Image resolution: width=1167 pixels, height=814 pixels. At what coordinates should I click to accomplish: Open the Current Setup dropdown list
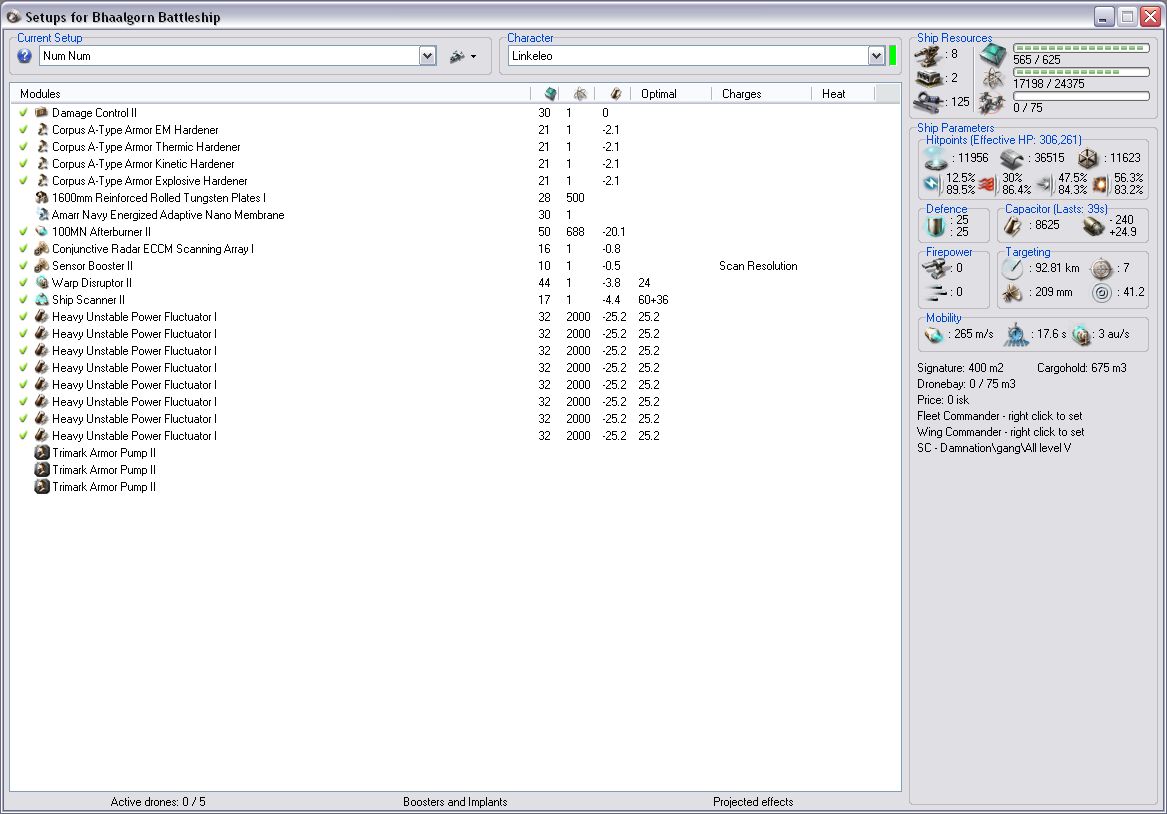(427, 56)
